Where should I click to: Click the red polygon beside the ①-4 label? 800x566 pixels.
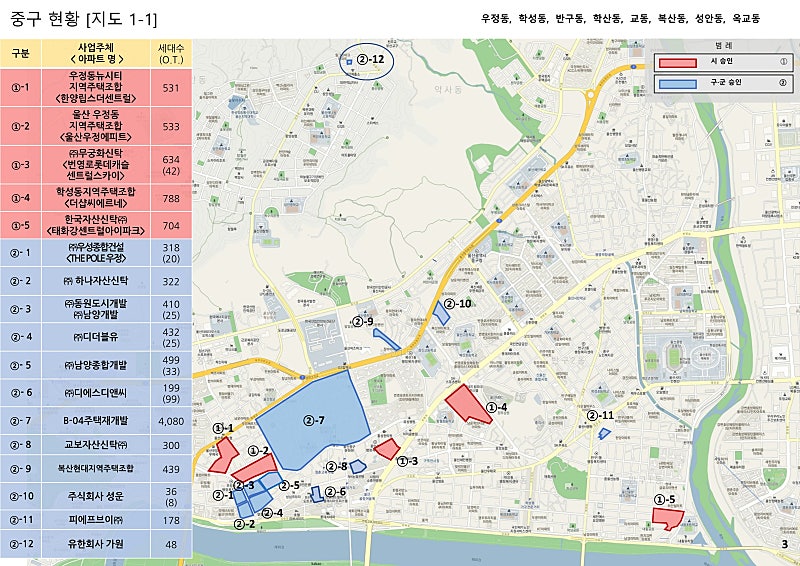[468, 405]
